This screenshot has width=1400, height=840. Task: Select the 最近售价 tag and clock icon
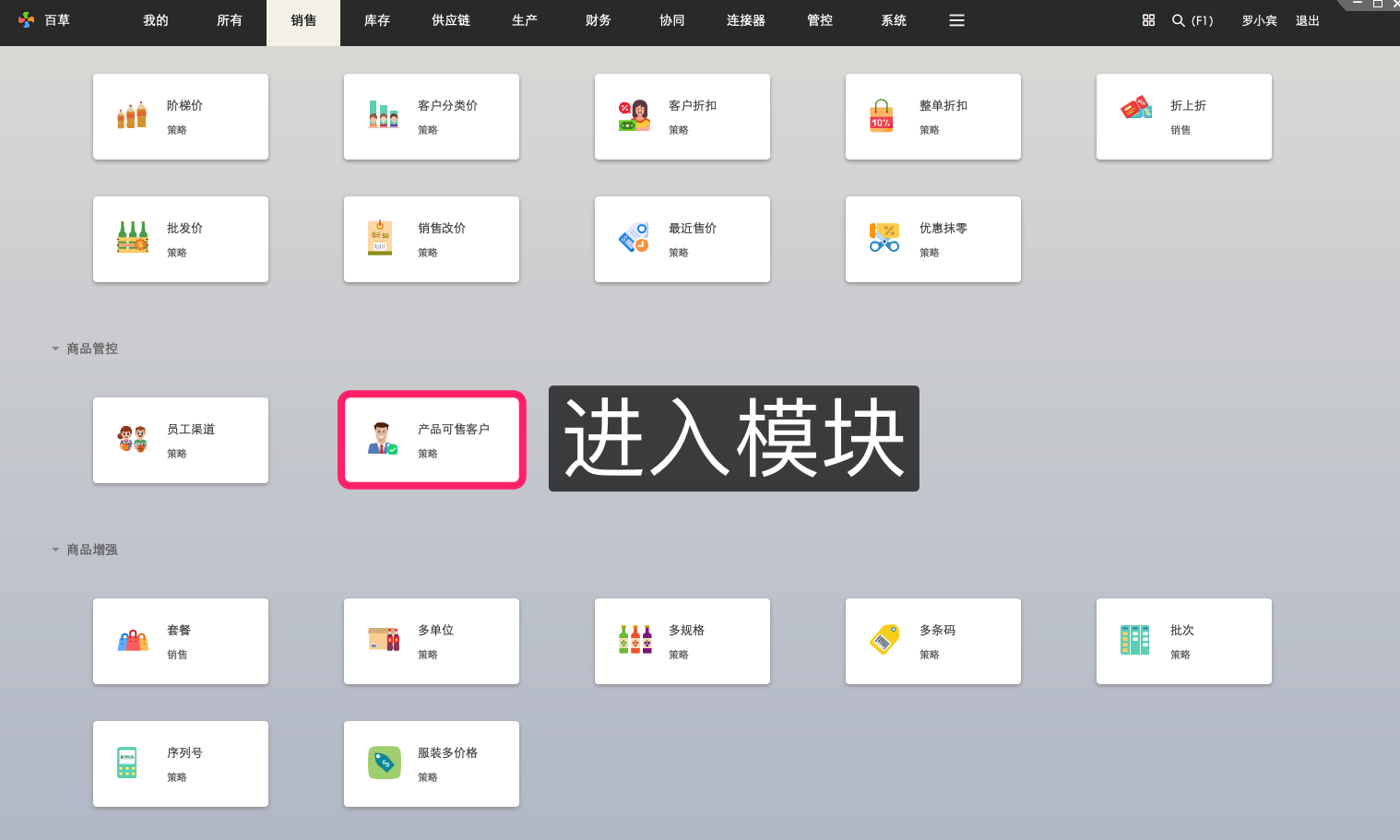tap(634, 237)
